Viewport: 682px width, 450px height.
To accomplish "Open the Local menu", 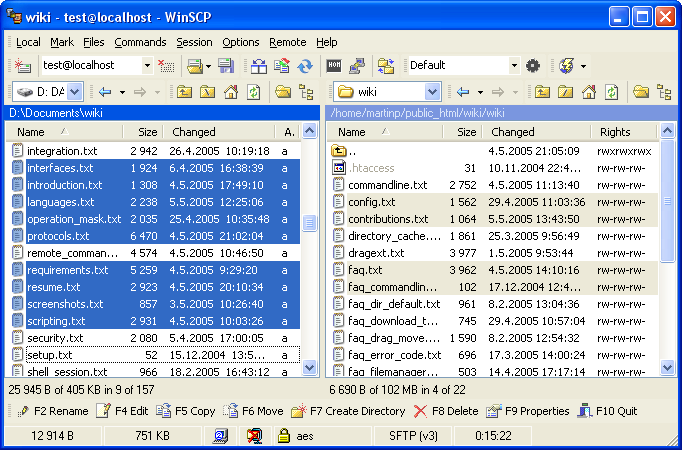I will click(28, 42).
